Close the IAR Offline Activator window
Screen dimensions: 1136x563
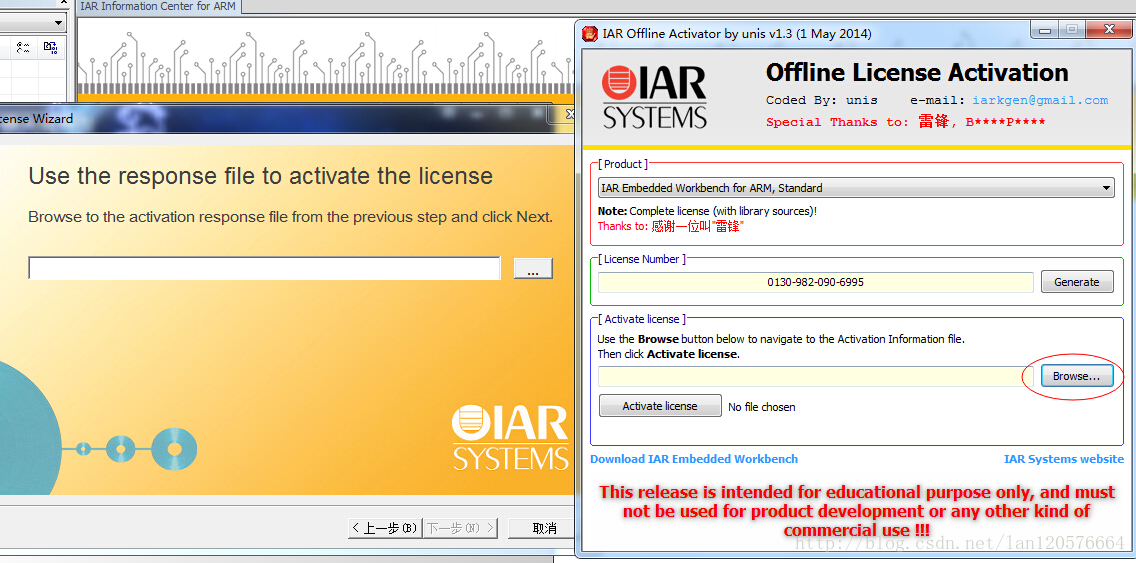click(x=1109, y=30)
